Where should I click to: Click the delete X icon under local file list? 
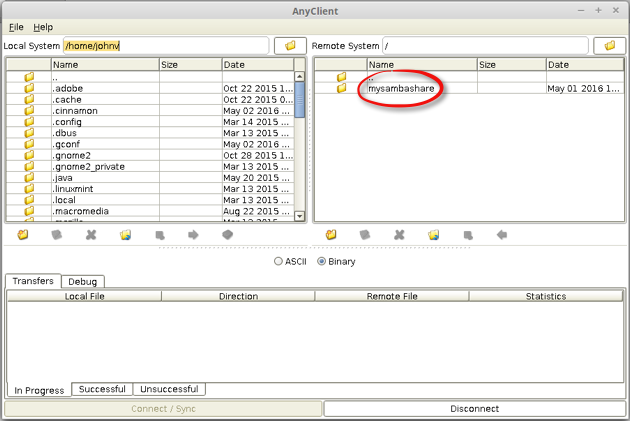coord(91,235)
